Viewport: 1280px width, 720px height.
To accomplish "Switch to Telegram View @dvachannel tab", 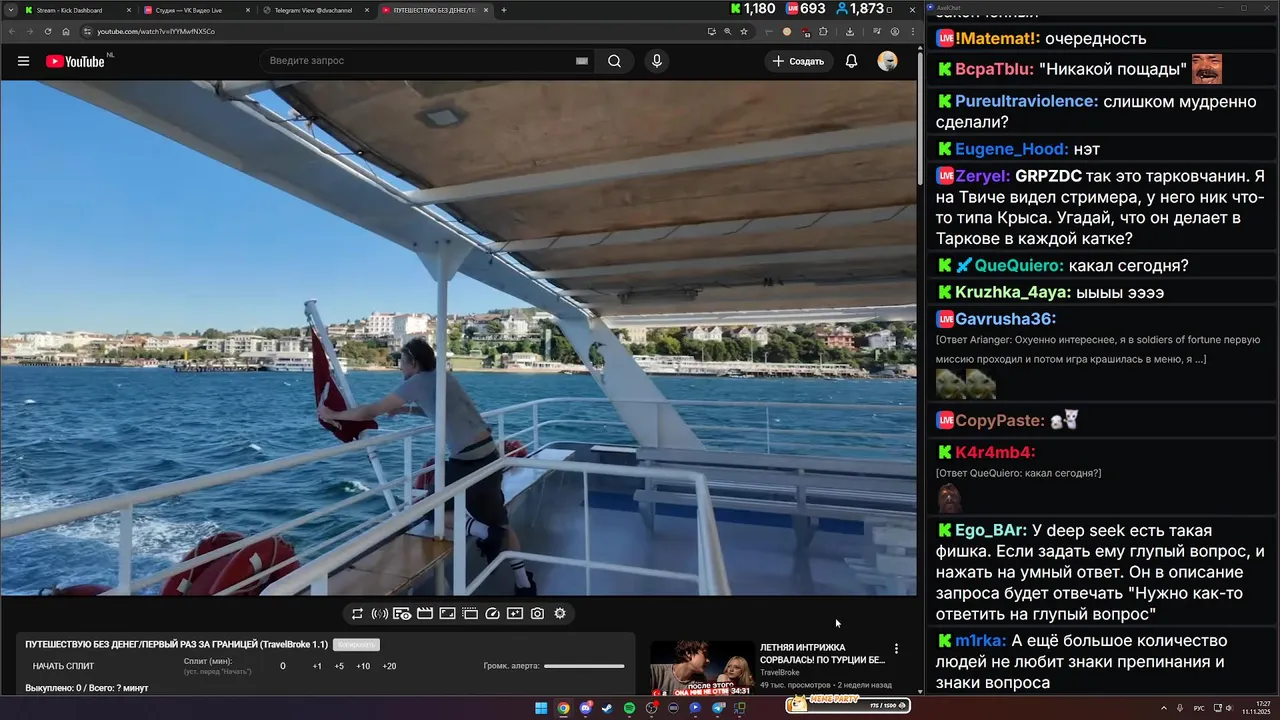I will (x=315, y=10).
